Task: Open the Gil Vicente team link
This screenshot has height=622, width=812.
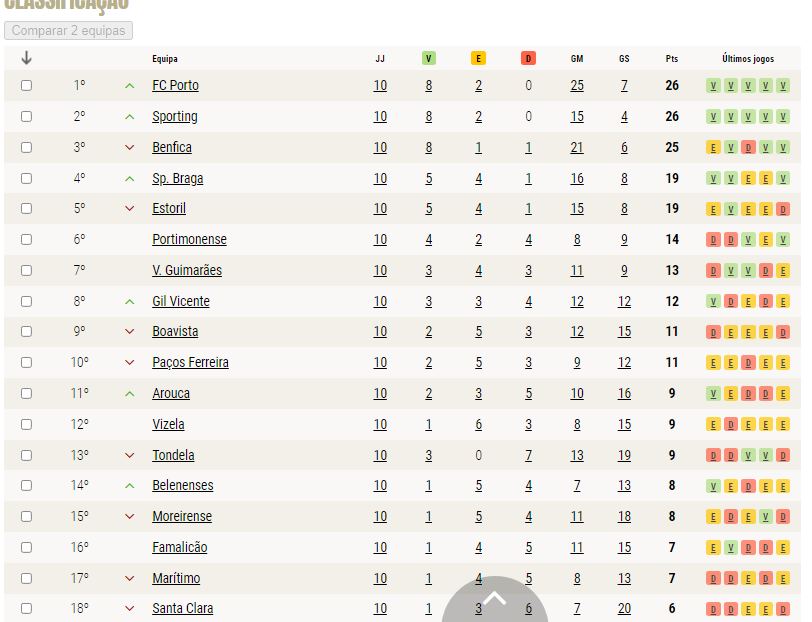Action: pos(181,301)
